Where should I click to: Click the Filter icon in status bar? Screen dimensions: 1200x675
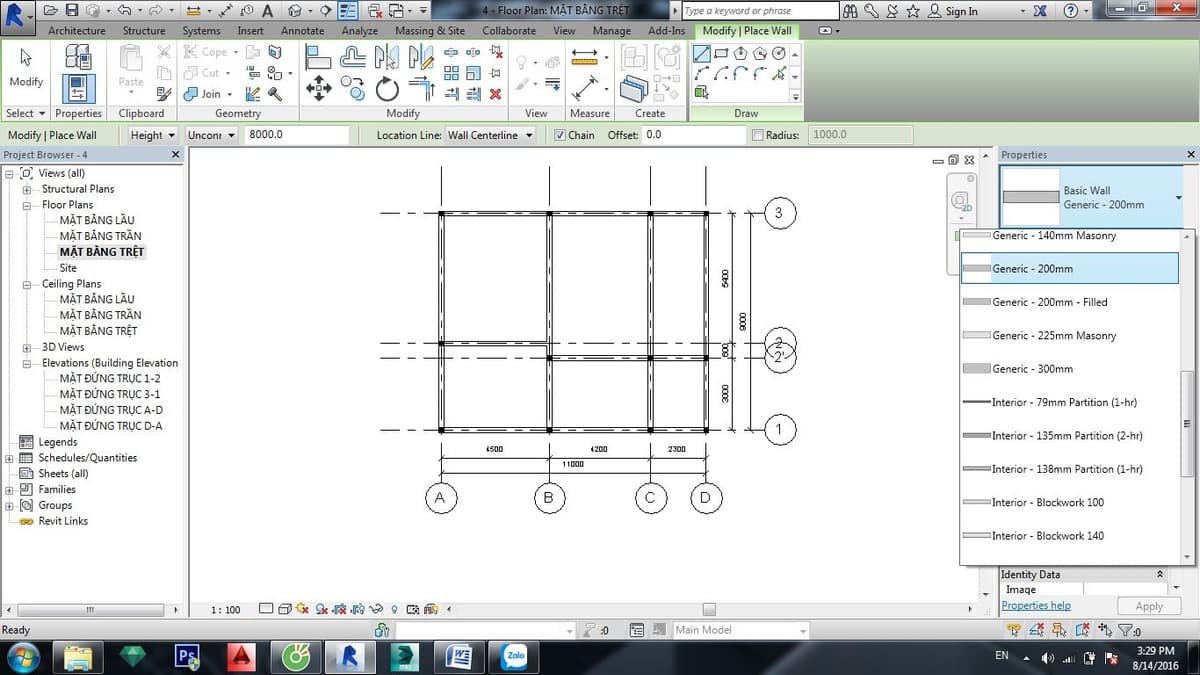point(1127,630)
